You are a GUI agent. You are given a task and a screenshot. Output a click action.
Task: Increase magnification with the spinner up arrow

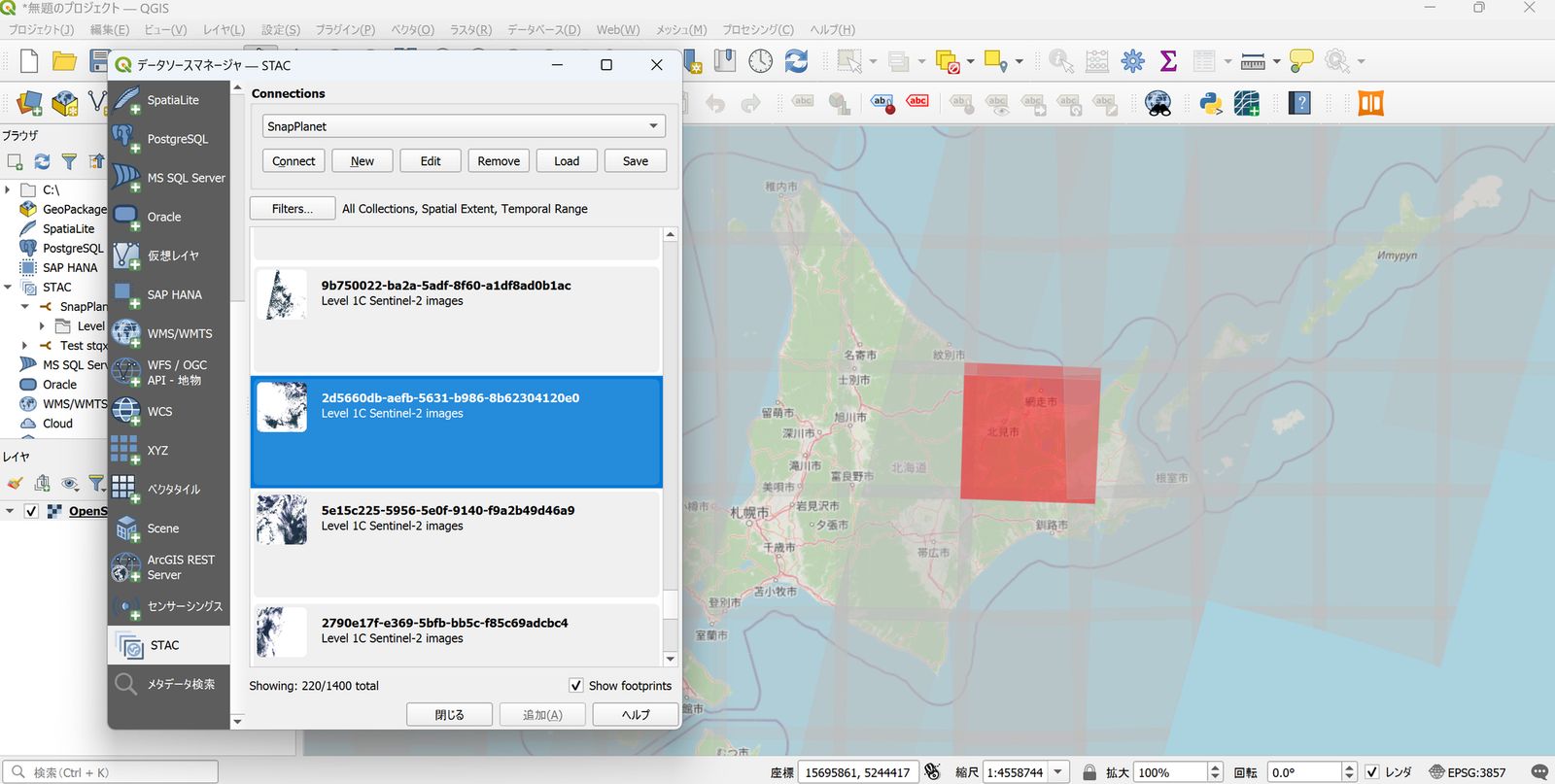pos(1215,767)
